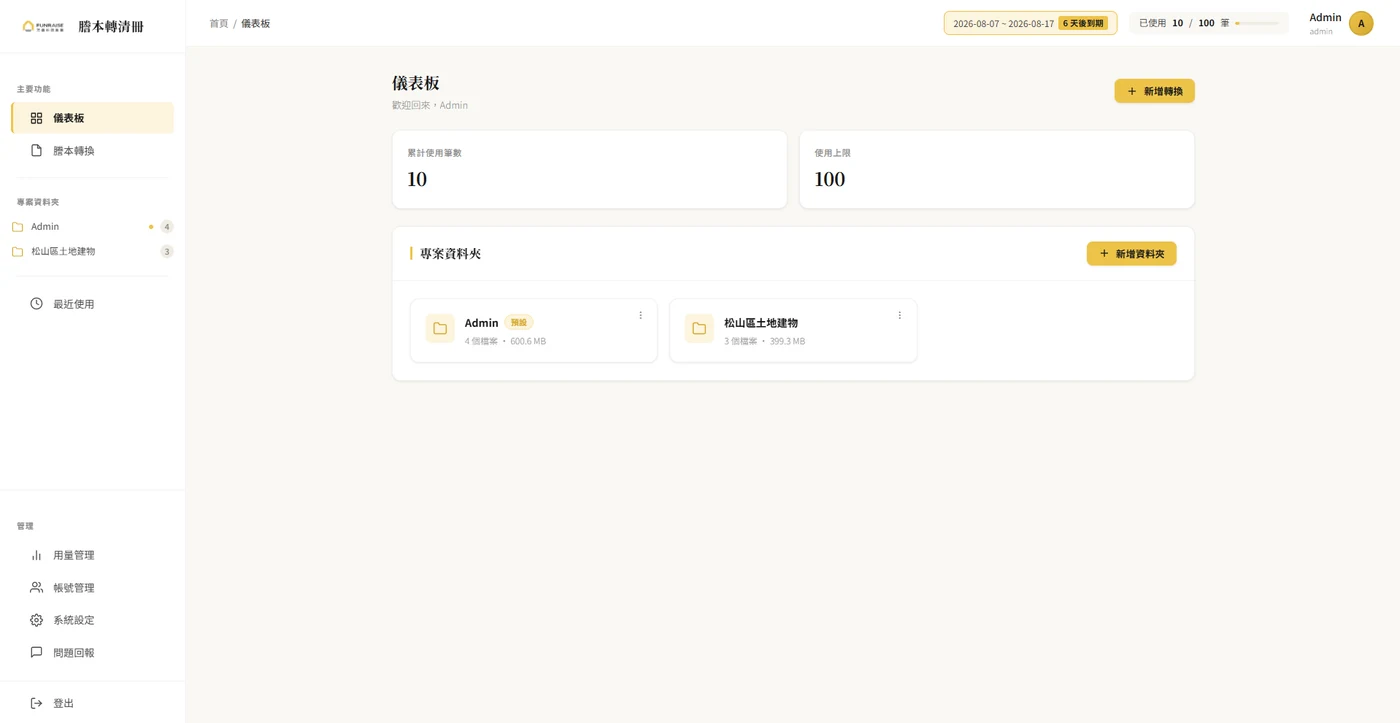Click the 登出 logout label

point(64,704)
